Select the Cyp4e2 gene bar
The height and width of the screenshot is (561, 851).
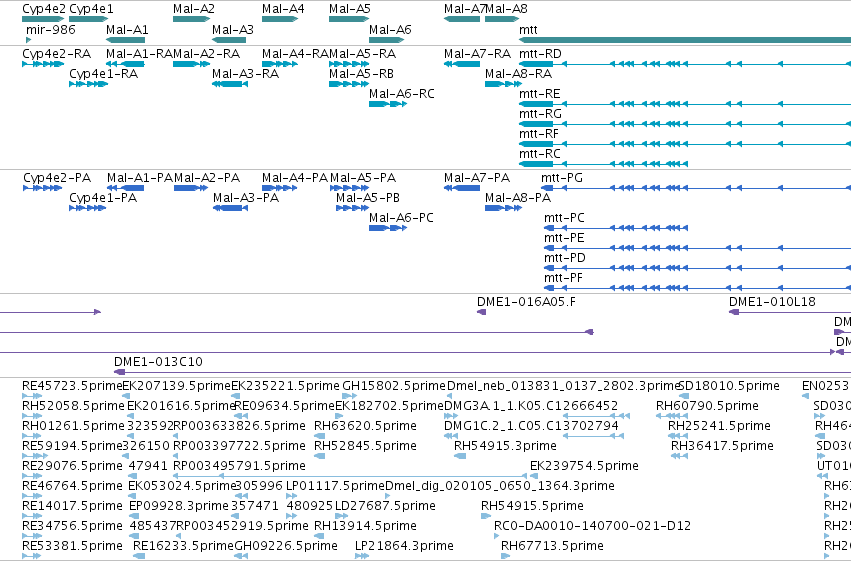[x=43, y=19]
